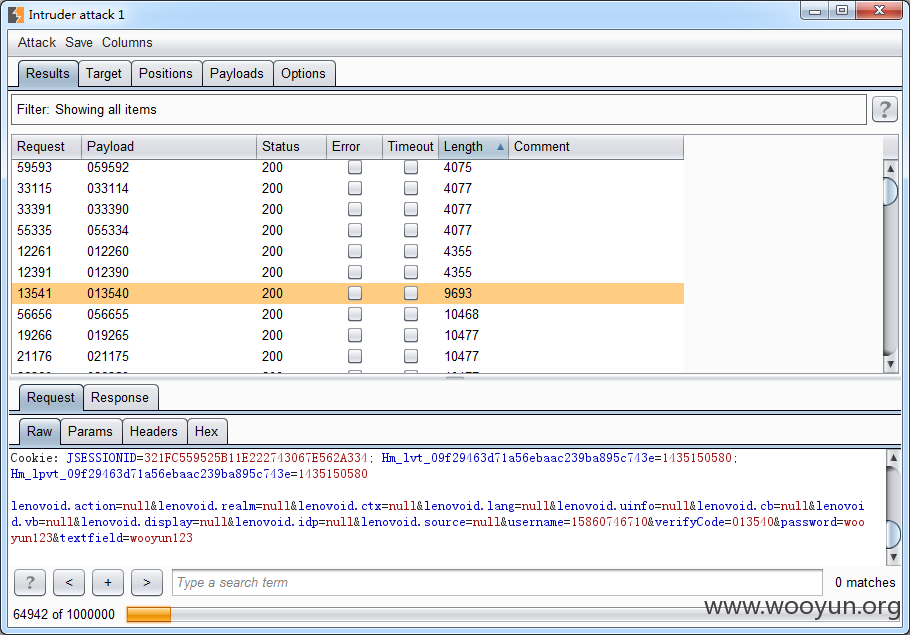Click the JSESSIONID cookie value text

255,458
